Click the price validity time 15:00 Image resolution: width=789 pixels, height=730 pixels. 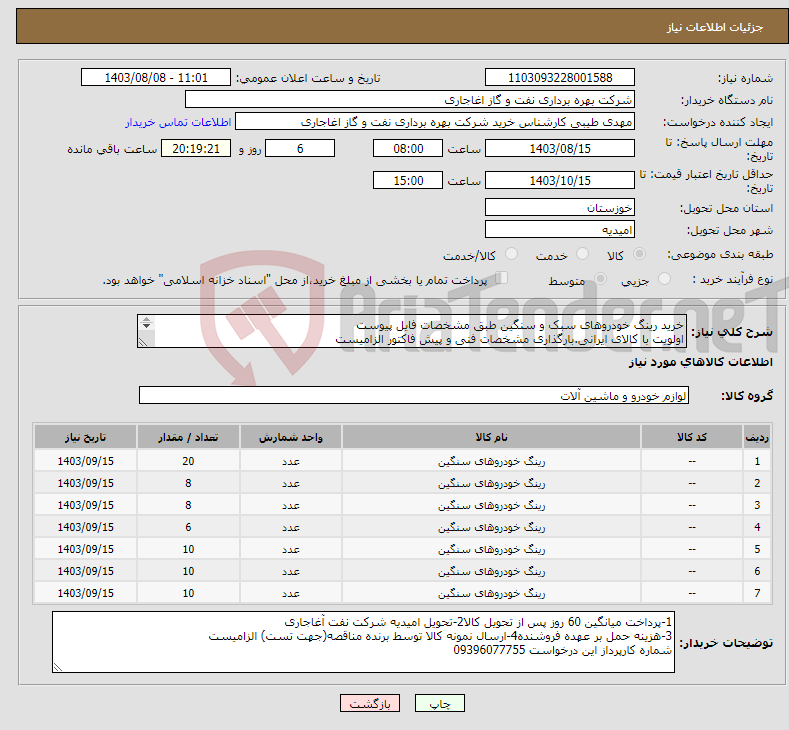tap(408, 180)
